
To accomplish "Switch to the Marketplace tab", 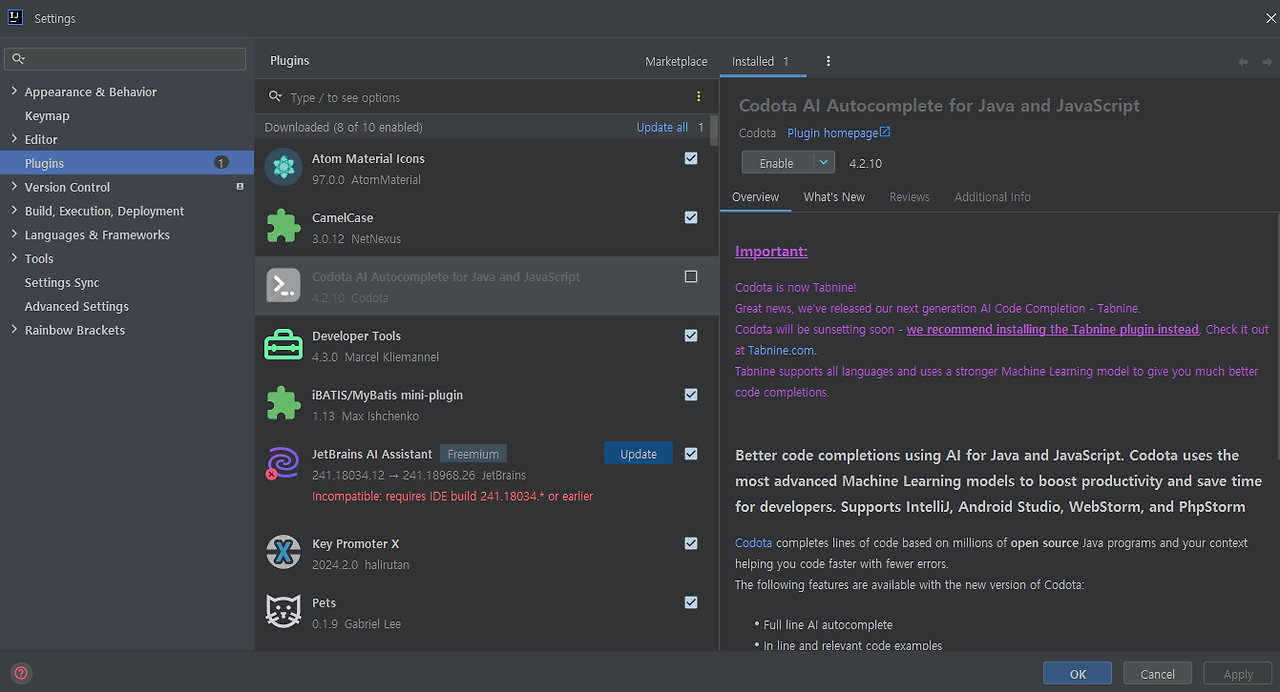I will click(676, 61).
